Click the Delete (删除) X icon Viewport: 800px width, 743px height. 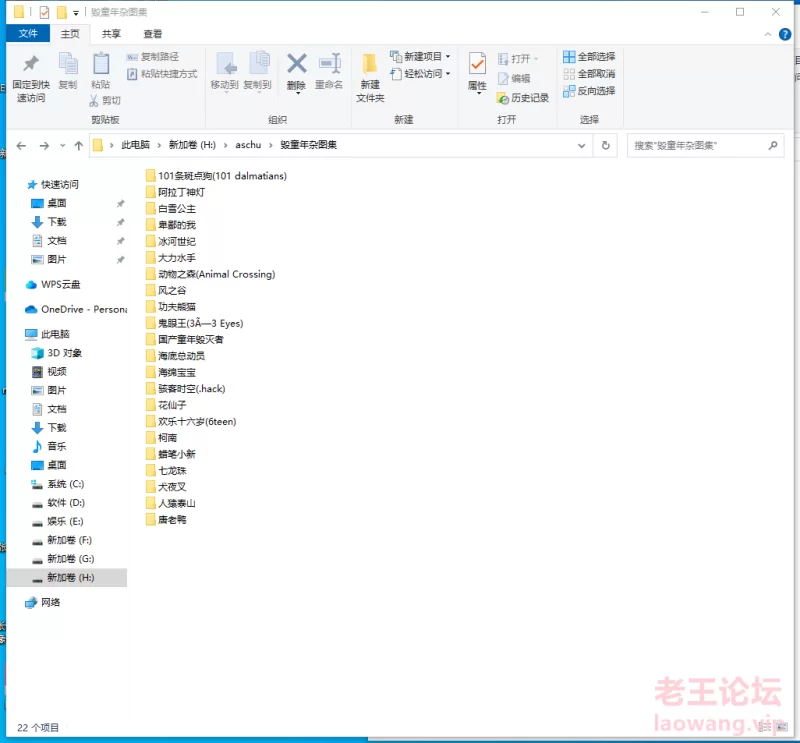(x=296, y=64)
